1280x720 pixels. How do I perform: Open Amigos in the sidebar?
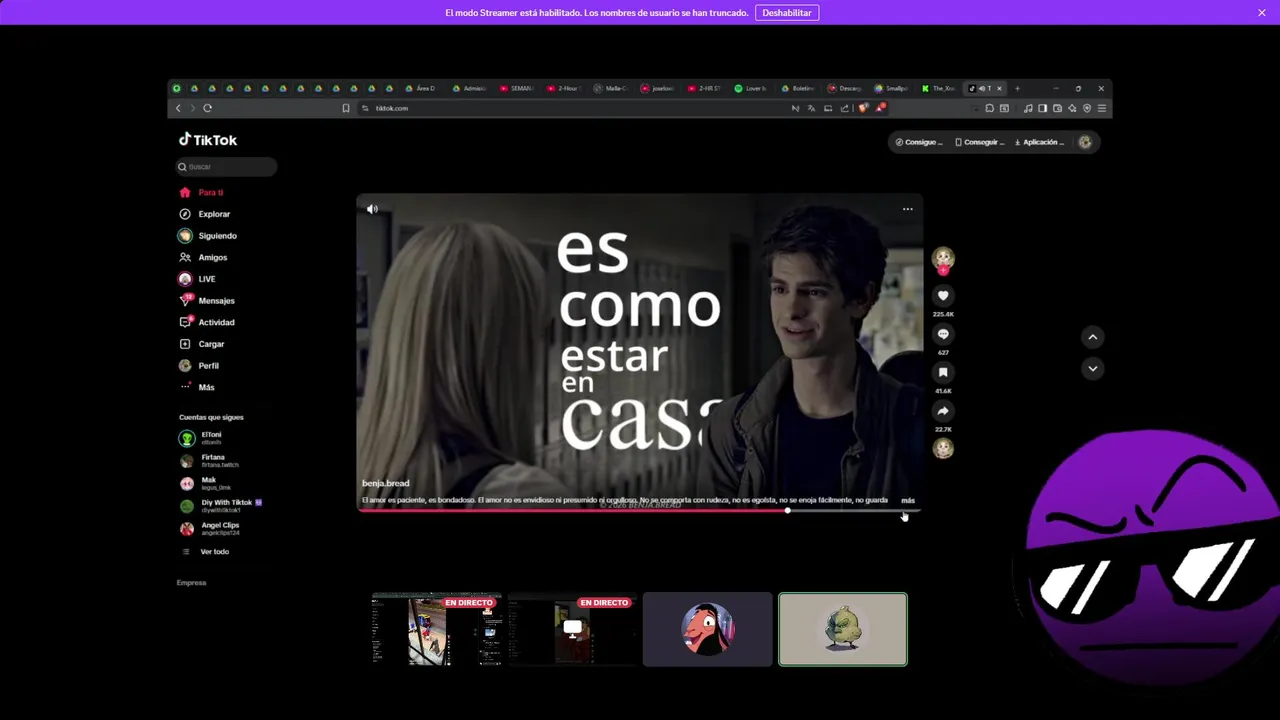coord(203,257)
